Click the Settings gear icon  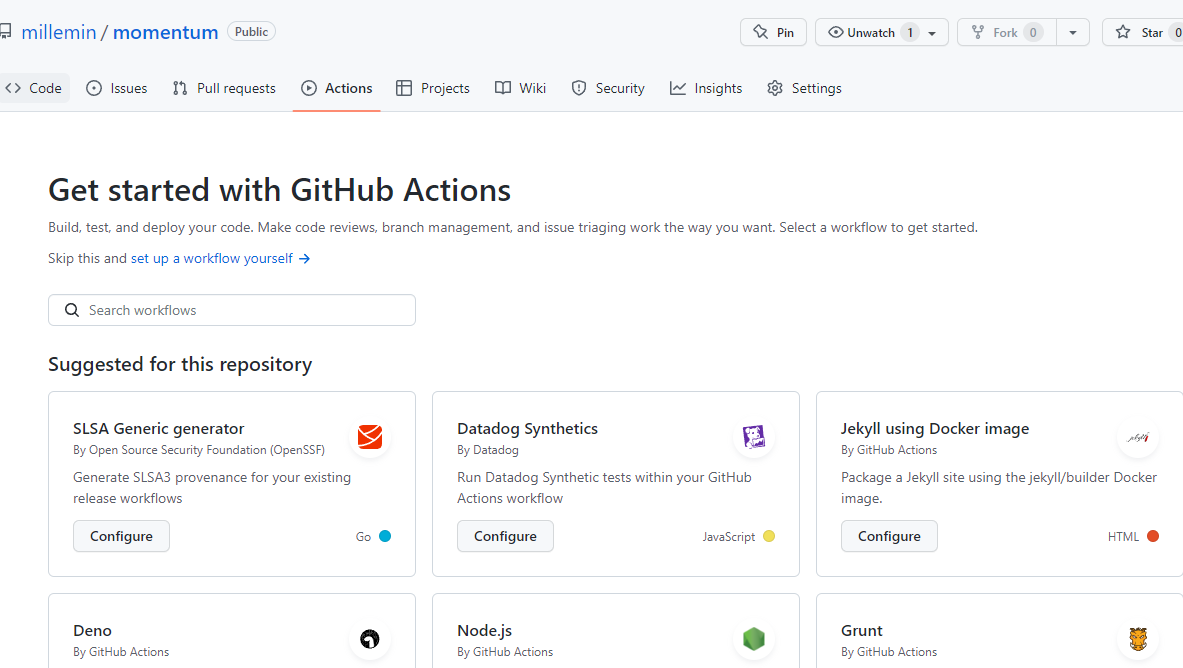click(775, 88)
